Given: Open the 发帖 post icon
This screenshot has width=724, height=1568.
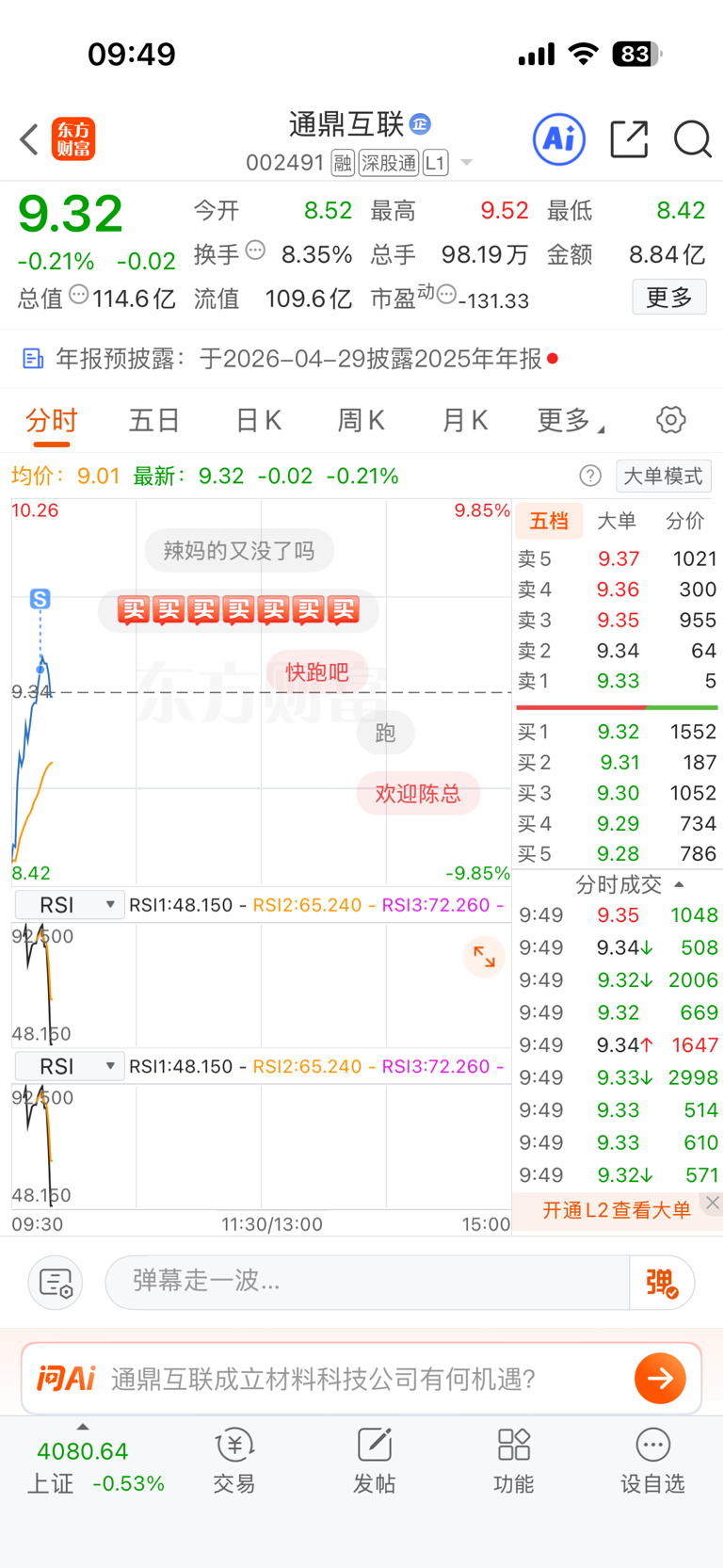Looking at the screenshot, I should [x=374, y=1461].
